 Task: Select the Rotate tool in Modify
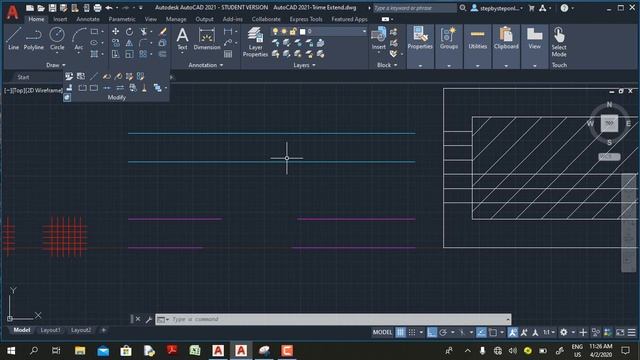coord(129,31)
